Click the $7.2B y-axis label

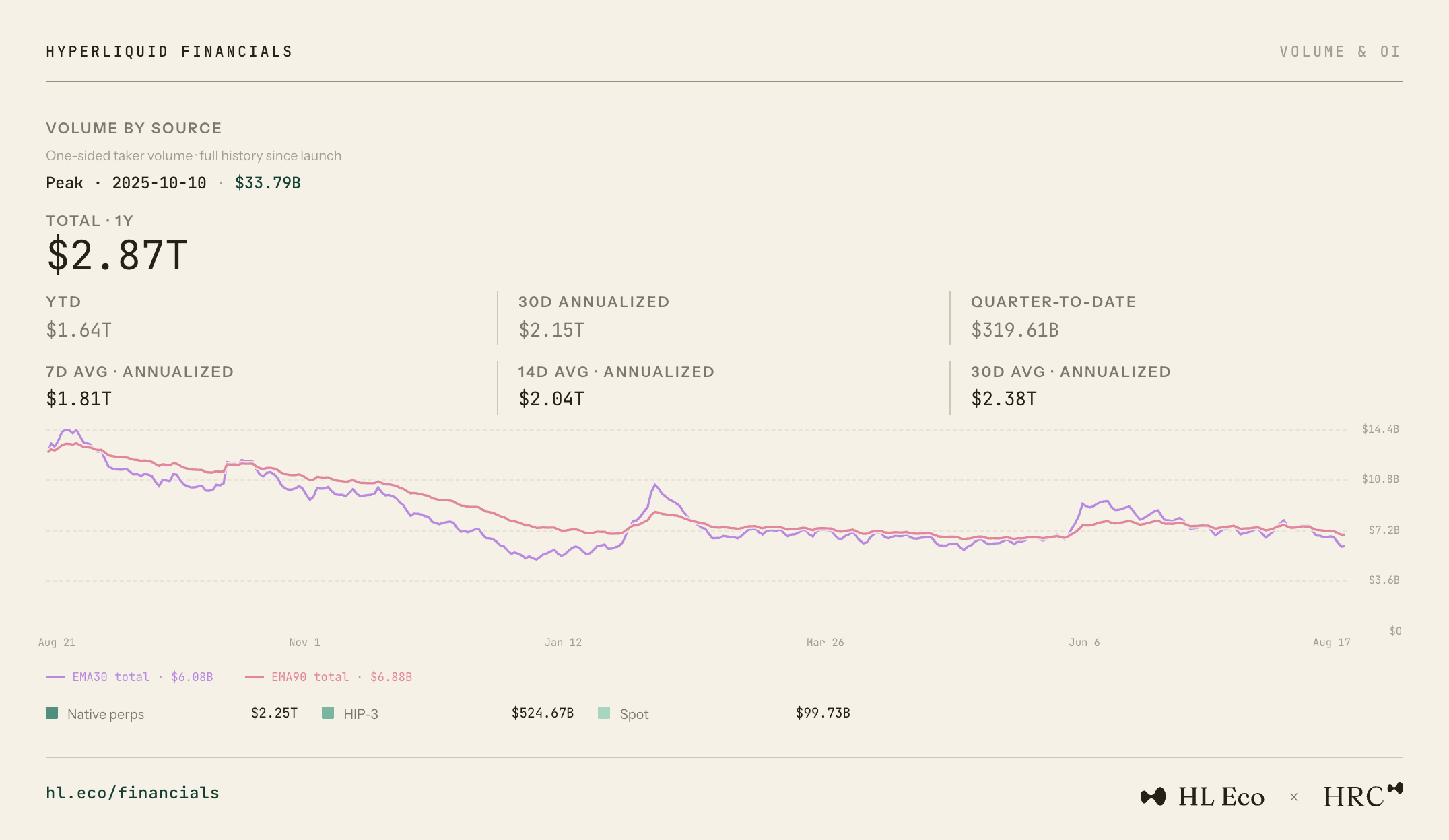tap(1384, 530)
